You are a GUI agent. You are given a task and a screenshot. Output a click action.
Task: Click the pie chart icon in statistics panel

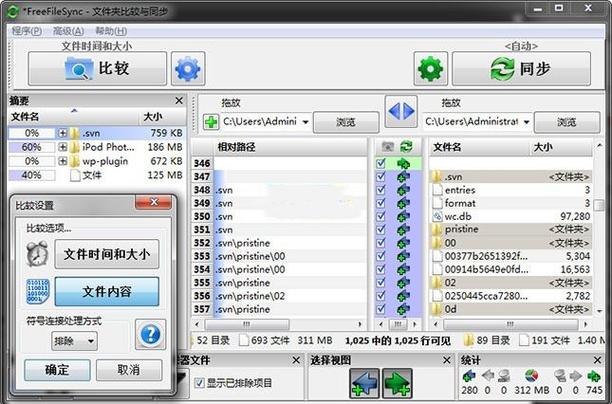coord(531,376)
